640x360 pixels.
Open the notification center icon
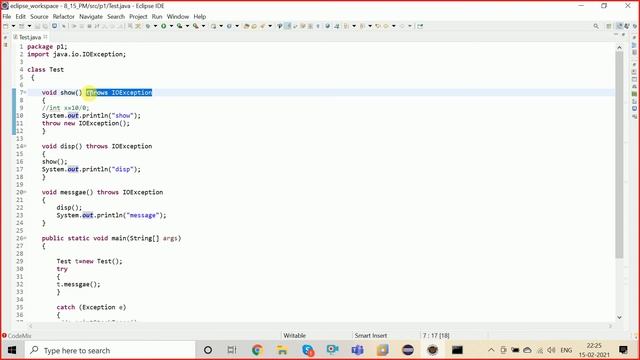click(623, 350)
